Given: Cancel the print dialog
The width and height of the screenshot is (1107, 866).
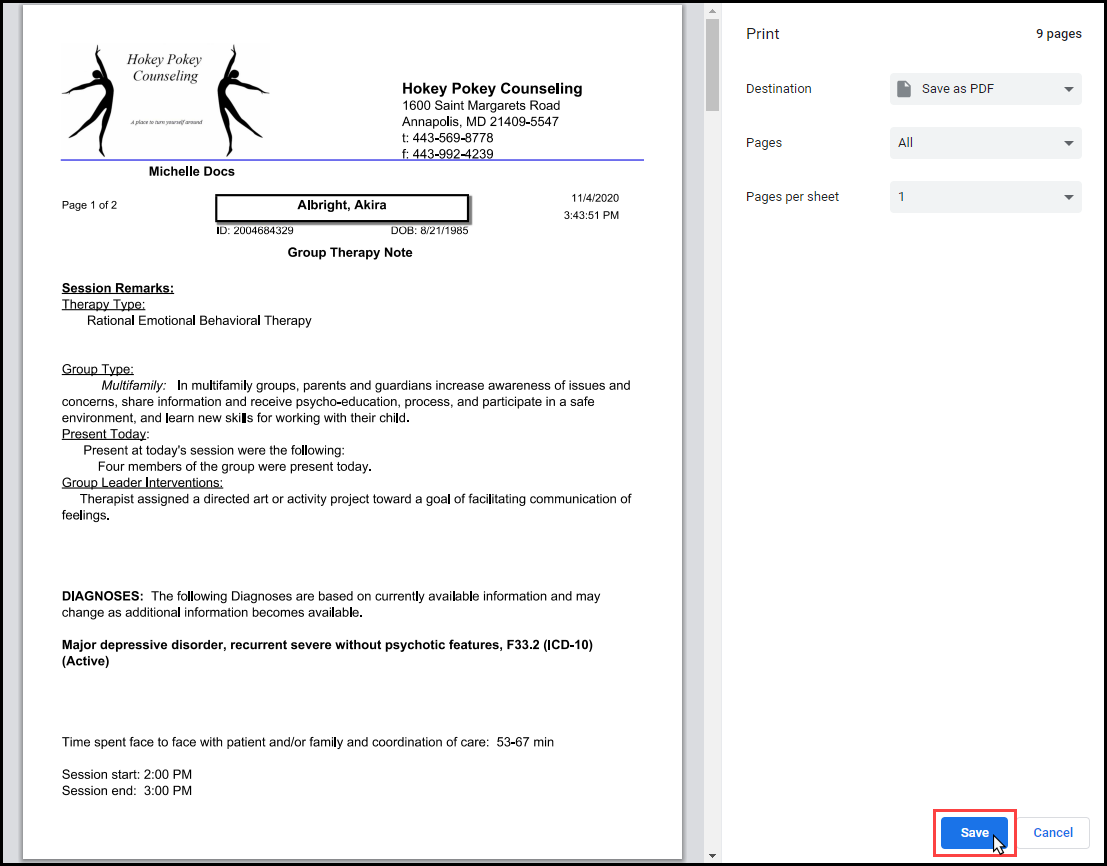Looking at the screenshot, I should click(1053, 832).
